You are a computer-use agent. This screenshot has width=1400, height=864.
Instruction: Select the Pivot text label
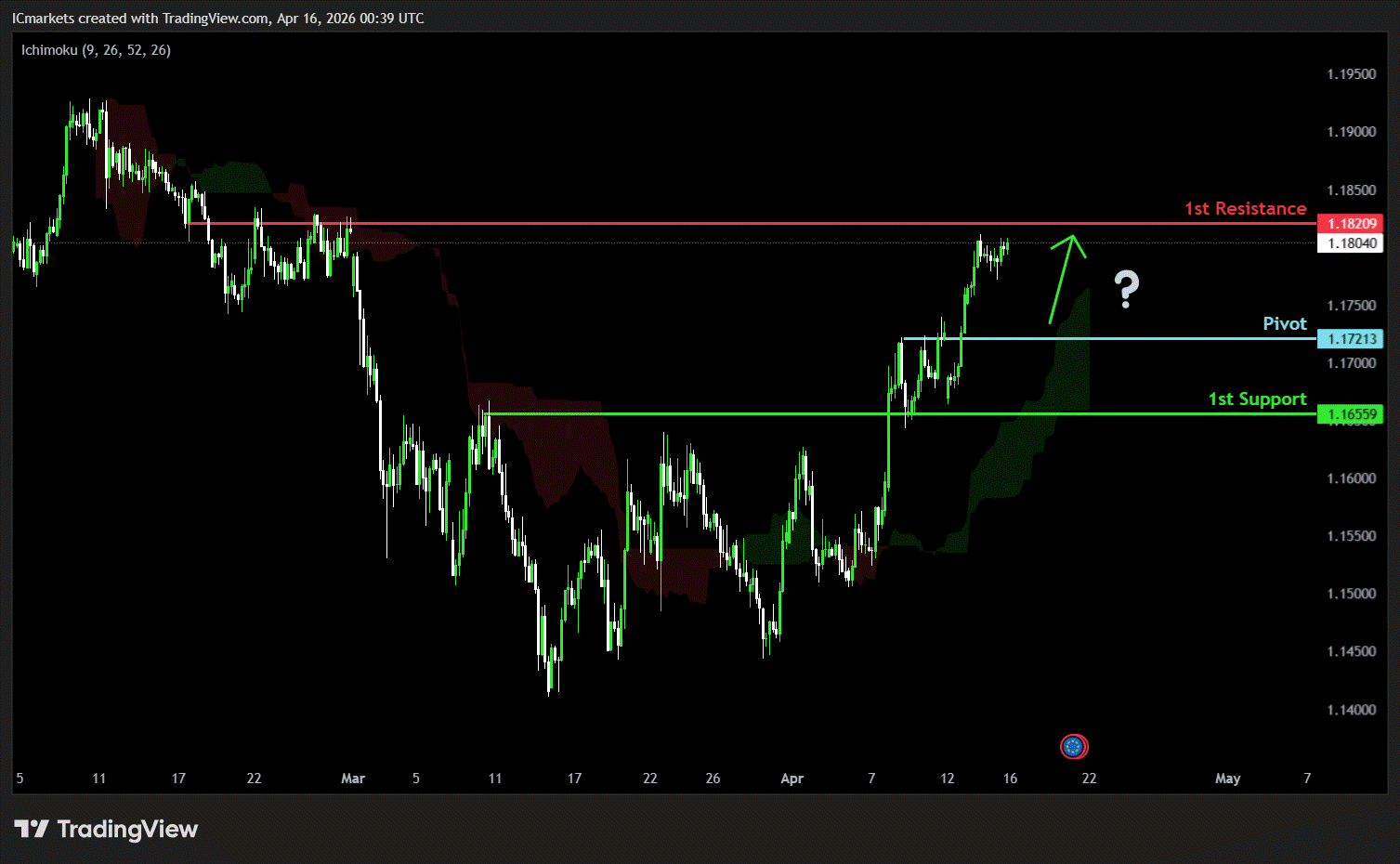(x=1284, y=323)
